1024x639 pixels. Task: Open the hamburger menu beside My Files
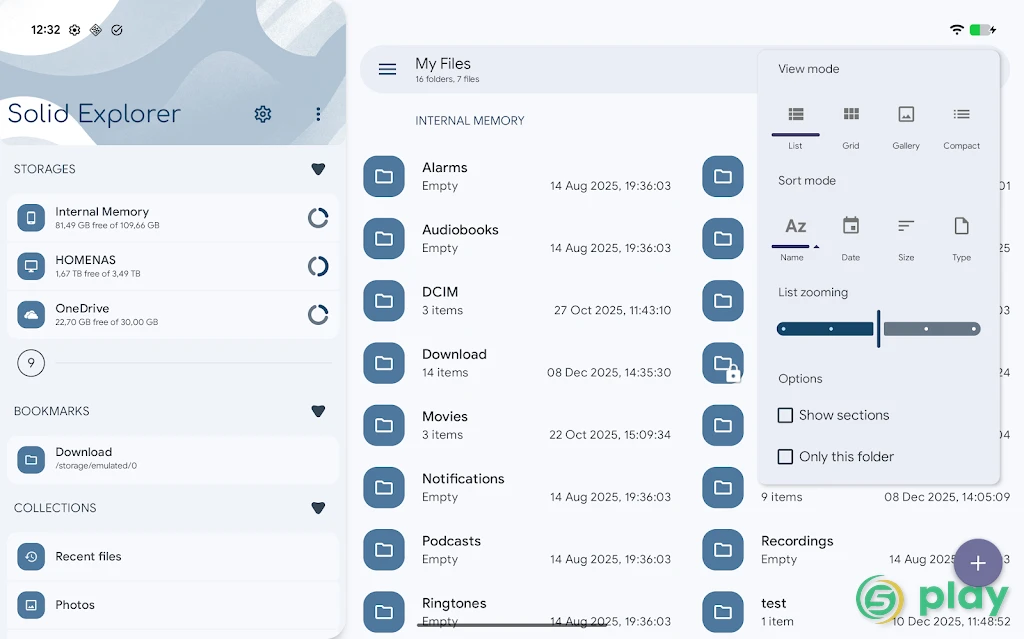[387, 69]
